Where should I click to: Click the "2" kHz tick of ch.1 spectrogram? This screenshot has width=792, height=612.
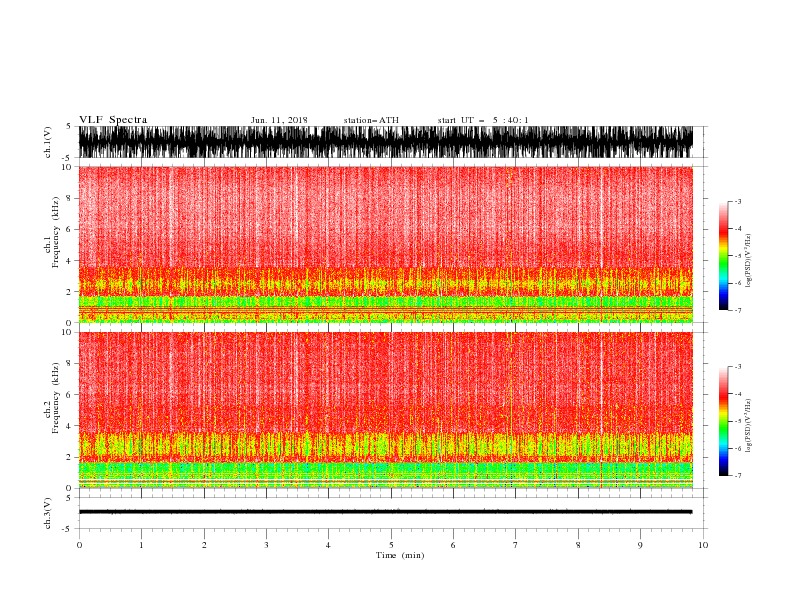coord(70,292)
